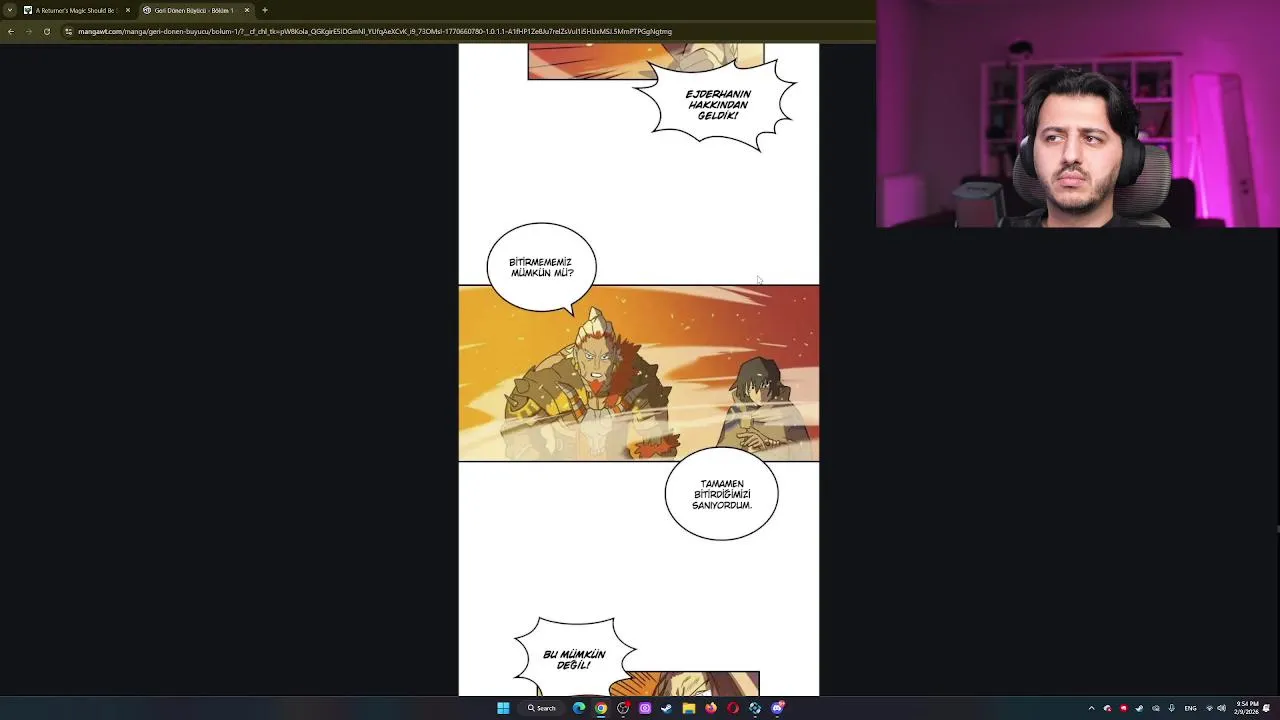Expand the hidden system tray icons
Image resolution: width=1280 pixels, height=720 pixels.
[1091, 708]
